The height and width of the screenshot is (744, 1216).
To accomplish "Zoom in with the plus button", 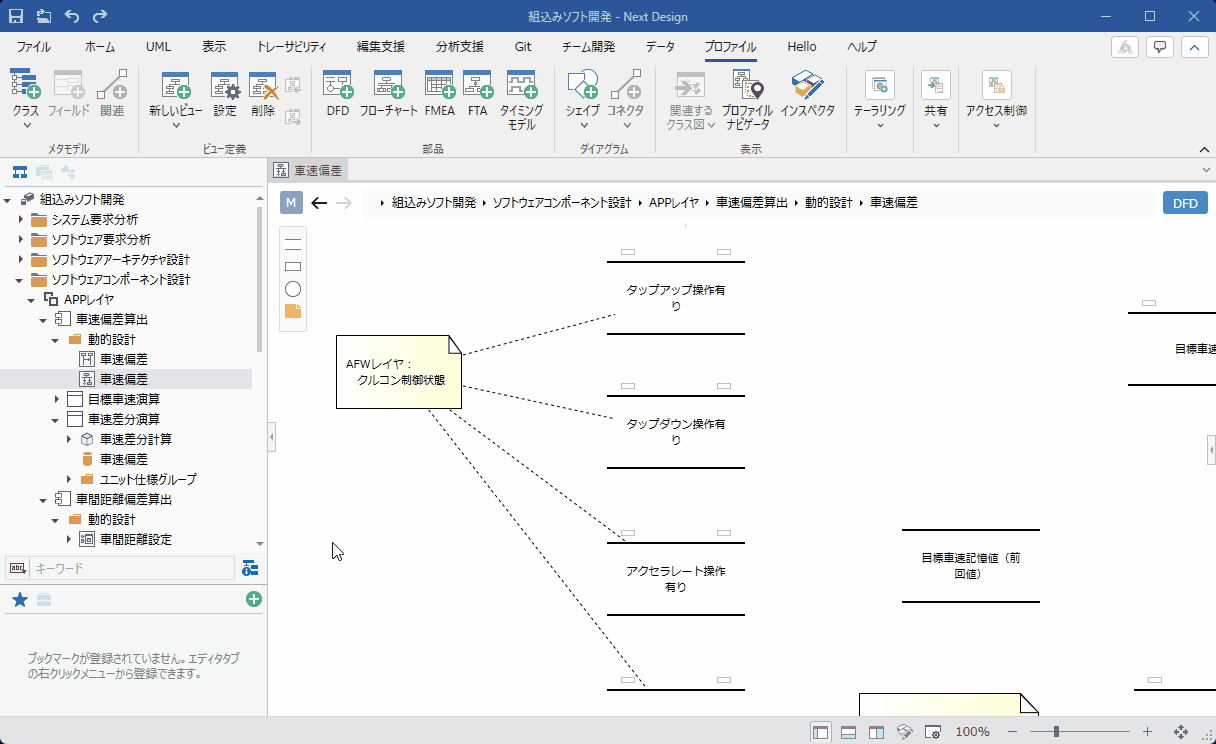I will [x=1147, y=732].
